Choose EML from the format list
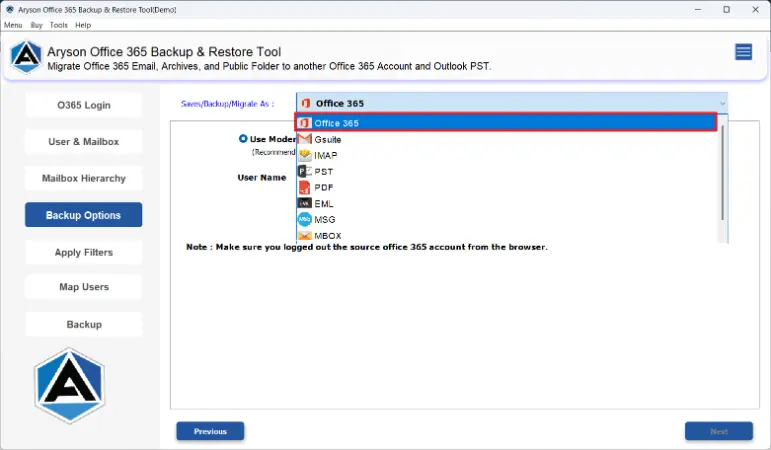The height and width of the screenshot is (450, 771). point(507,203)
